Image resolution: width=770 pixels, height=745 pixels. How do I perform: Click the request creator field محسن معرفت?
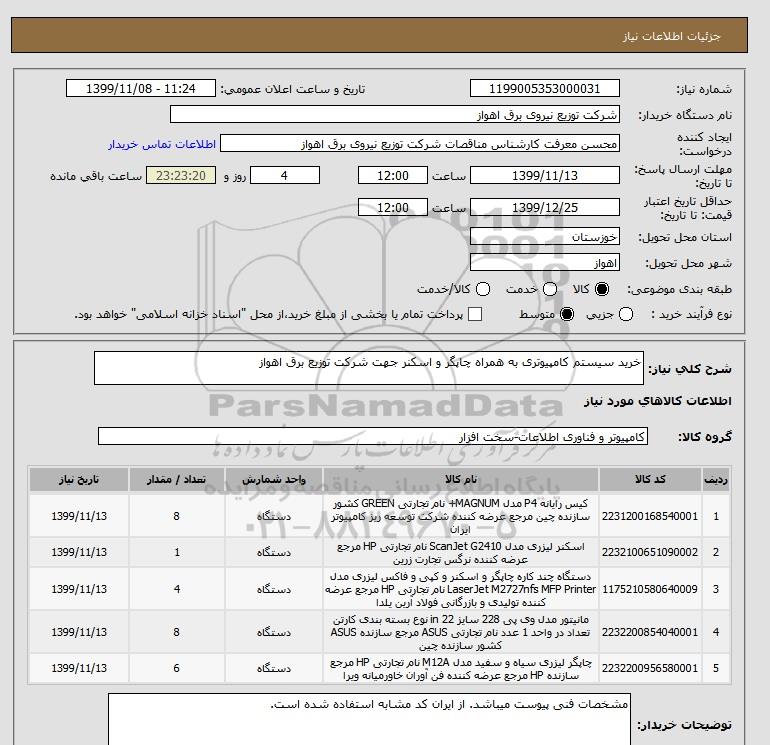[x=419, y=144]
